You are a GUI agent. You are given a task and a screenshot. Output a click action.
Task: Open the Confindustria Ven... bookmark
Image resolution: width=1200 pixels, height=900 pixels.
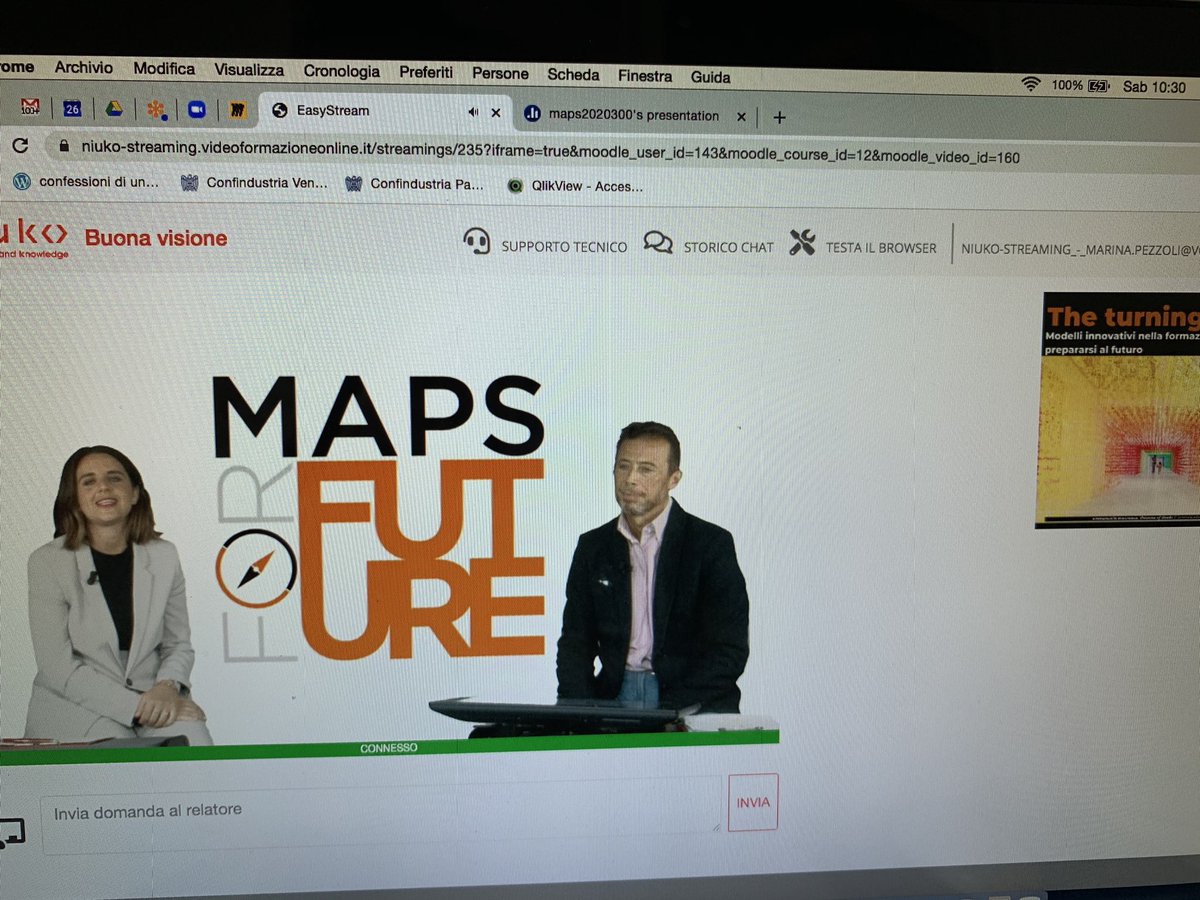click(254, 183)
